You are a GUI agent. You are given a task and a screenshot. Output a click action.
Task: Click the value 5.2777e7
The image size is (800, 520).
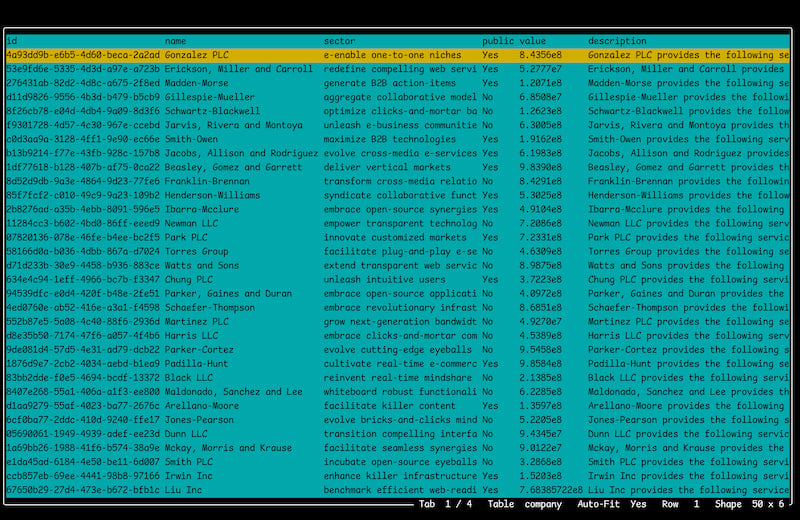[x=540, y=69]
